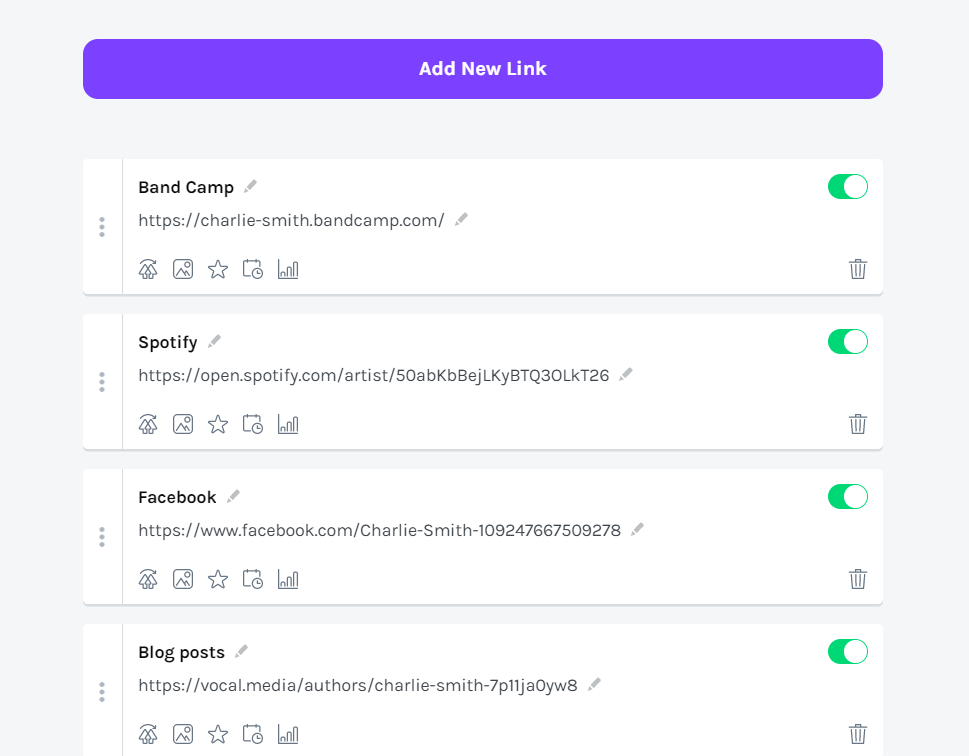Disable the Band Camp link toggle

point(848,187)
